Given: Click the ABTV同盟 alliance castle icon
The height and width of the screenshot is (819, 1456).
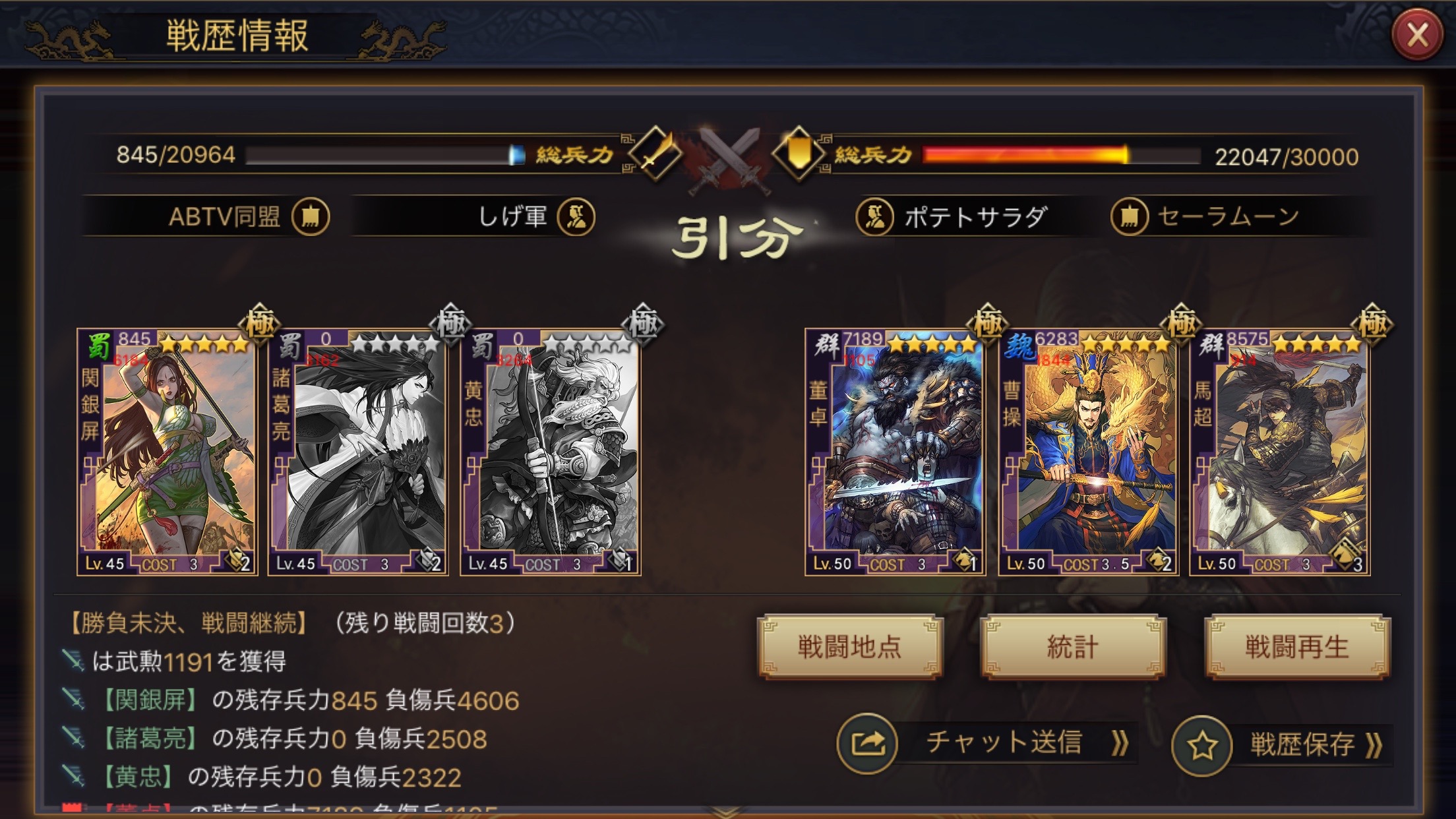Looking at the screenshot, I should 311,216.
